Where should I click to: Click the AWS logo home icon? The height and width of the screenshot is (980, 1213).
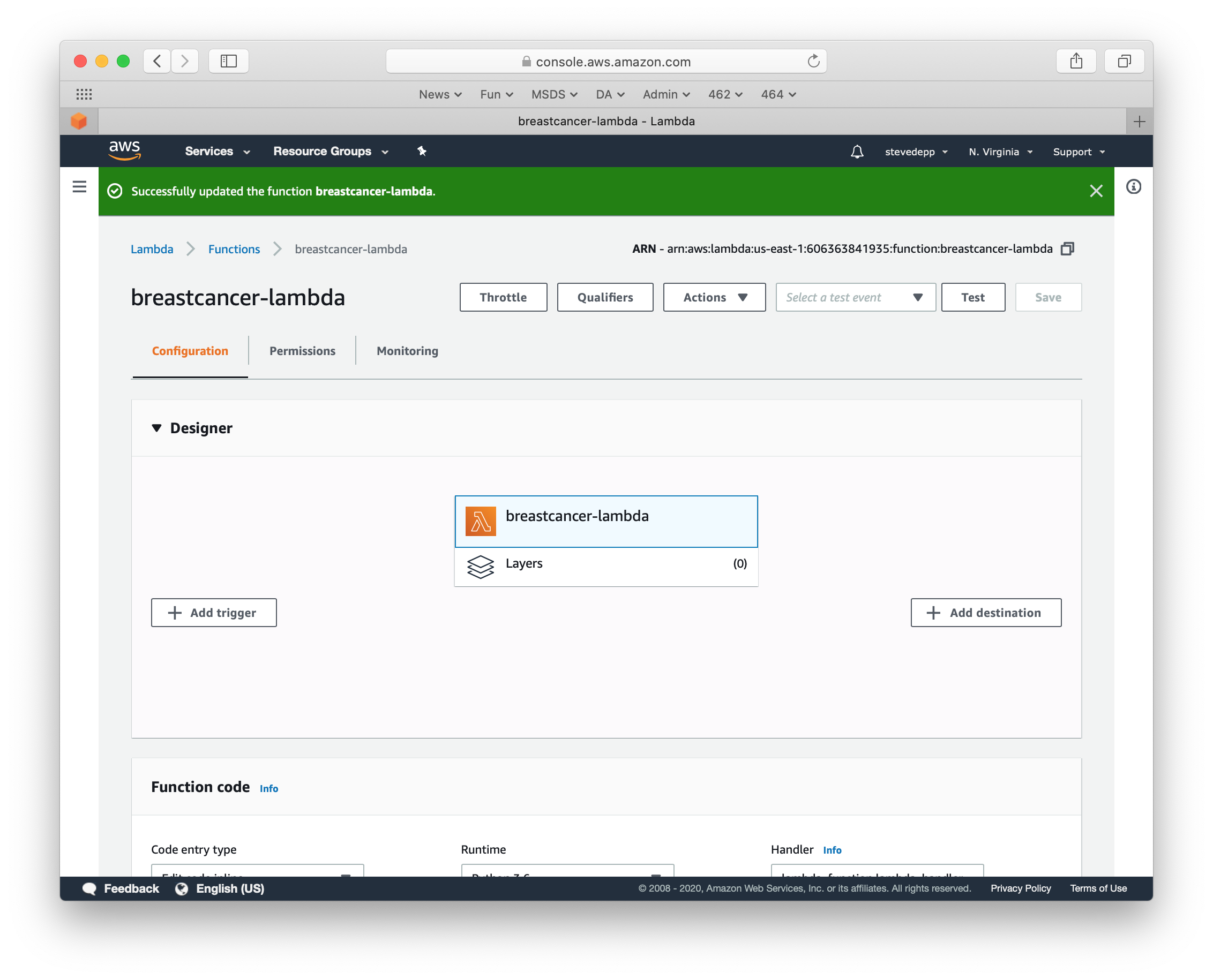point(124,150)
